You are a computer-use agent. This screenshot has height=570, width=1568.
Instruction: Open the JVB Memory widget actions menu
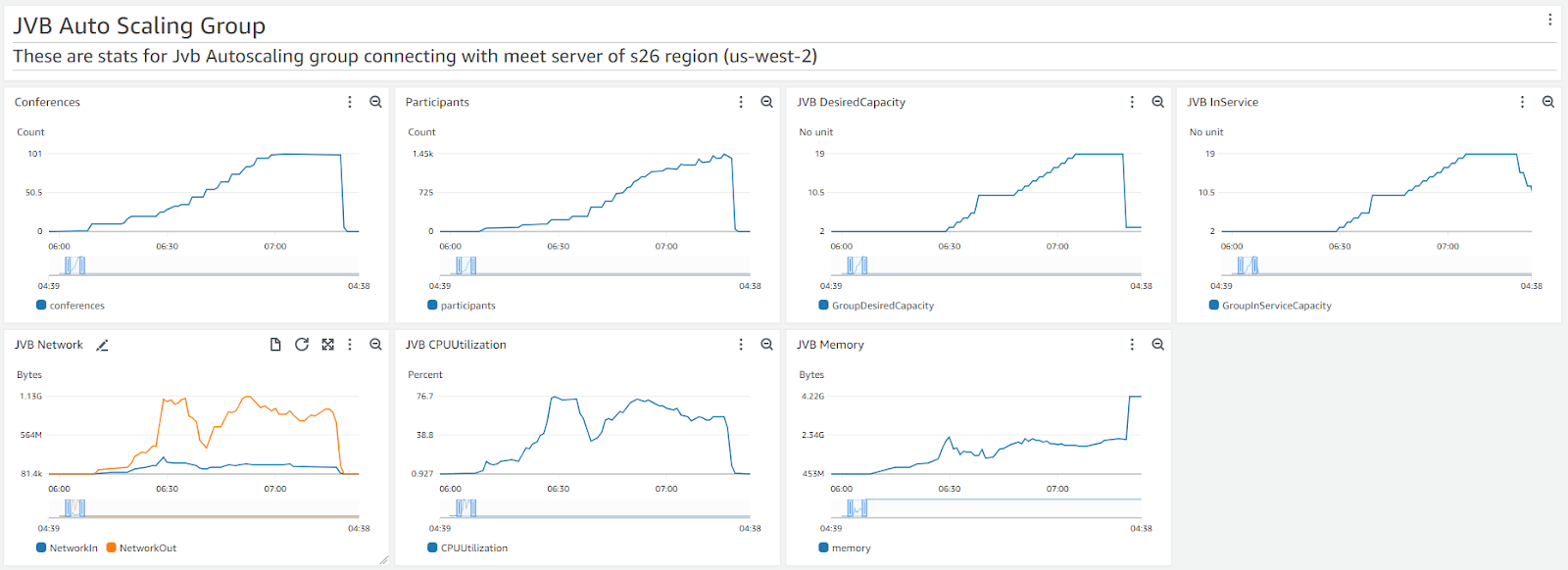pyautogui.click(x=1132, y=345)
